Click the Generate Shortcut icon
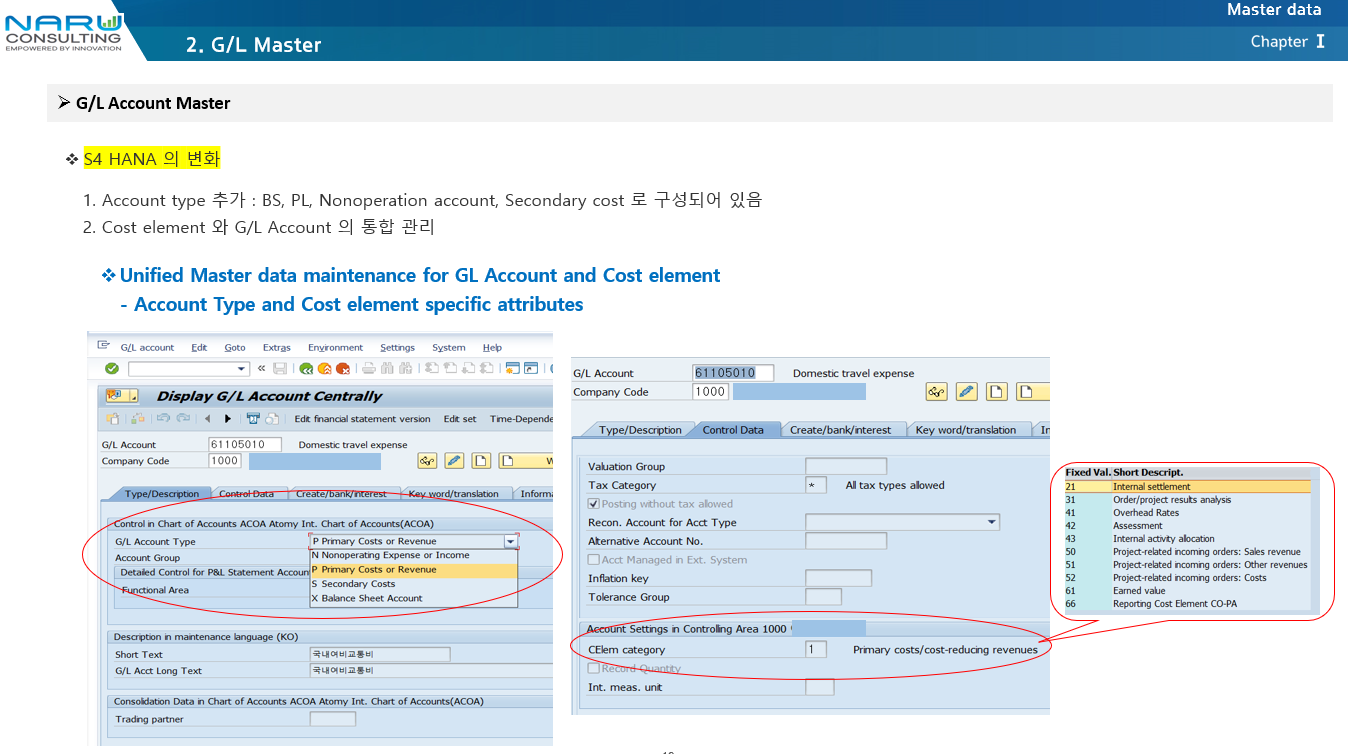The height and width of the screenshot is (754, 1348). click(x=531, y=369)
